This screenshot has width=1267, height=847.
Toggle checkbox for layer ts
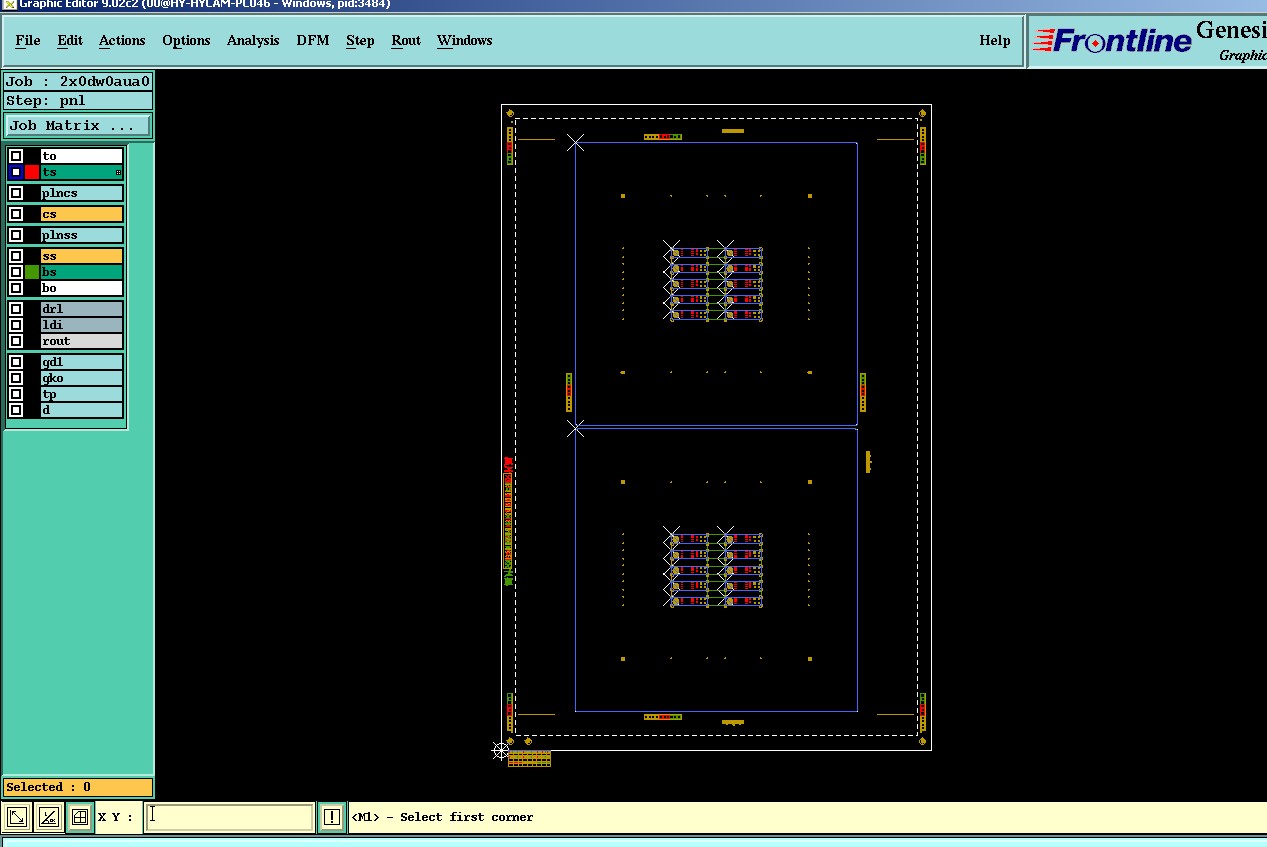(x=16, y=172)
